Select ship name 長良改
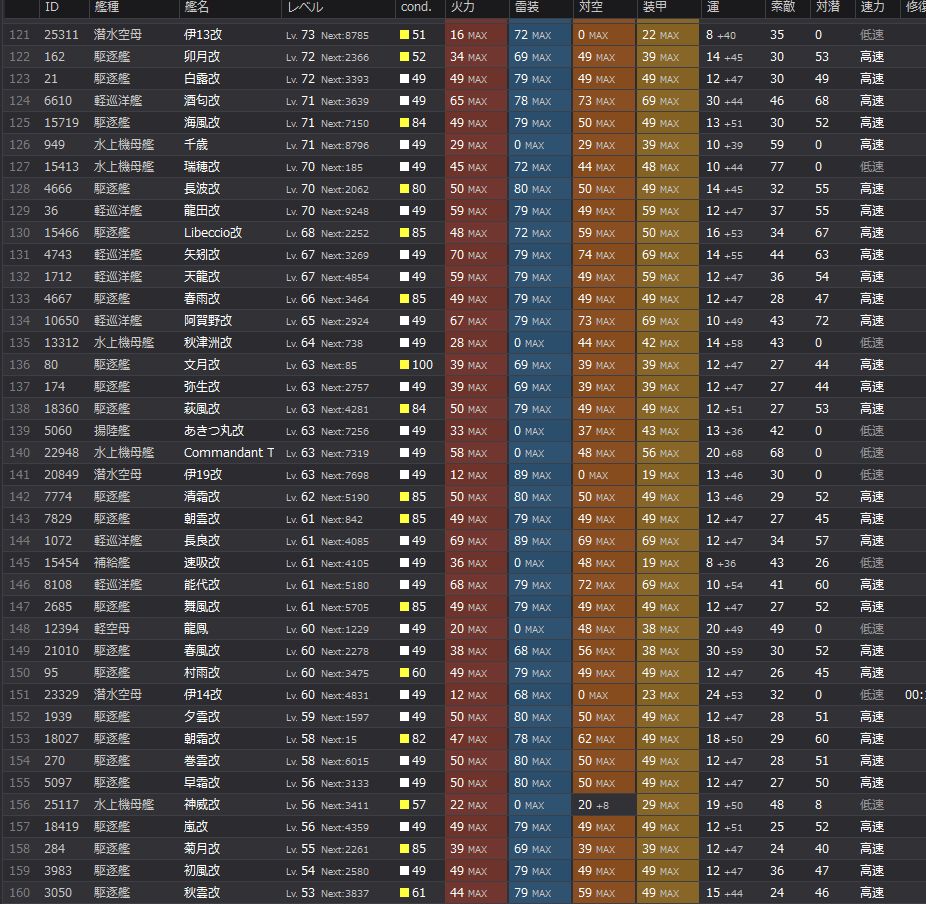Image resolution: width=926 pixels, height=904 pixels. click(202, 541)
